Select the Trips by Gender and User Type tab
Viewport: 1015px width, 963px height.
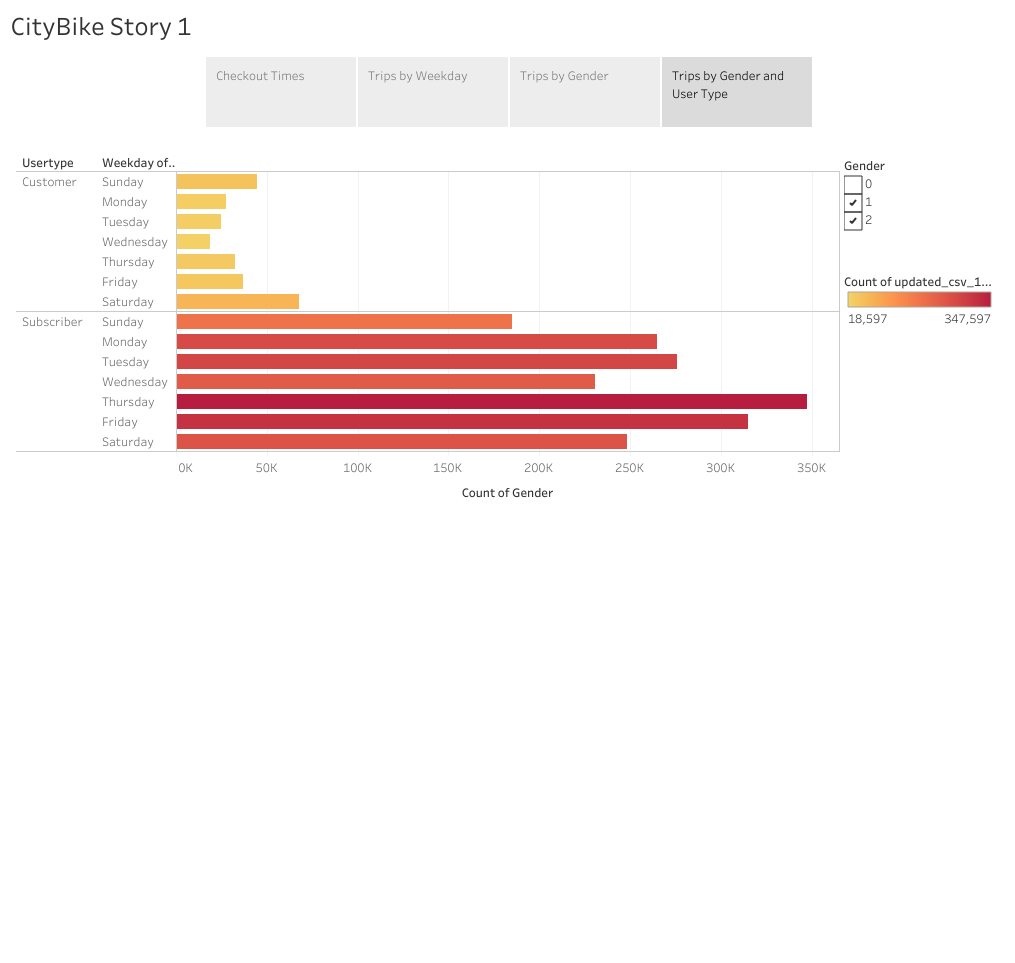pos(736,91)
